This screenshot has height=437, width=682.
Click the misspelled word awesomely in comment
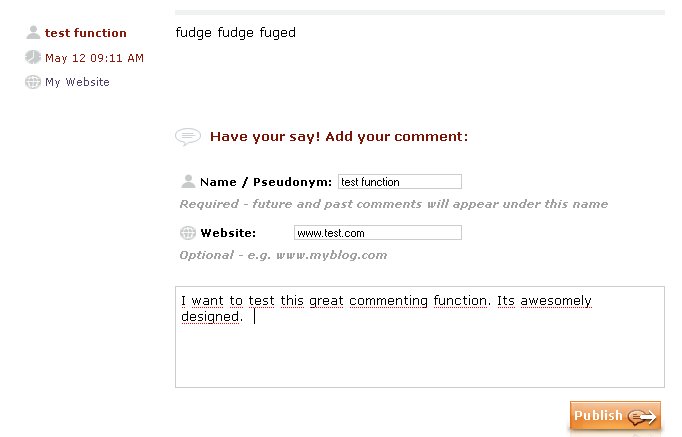coord(549,301)
